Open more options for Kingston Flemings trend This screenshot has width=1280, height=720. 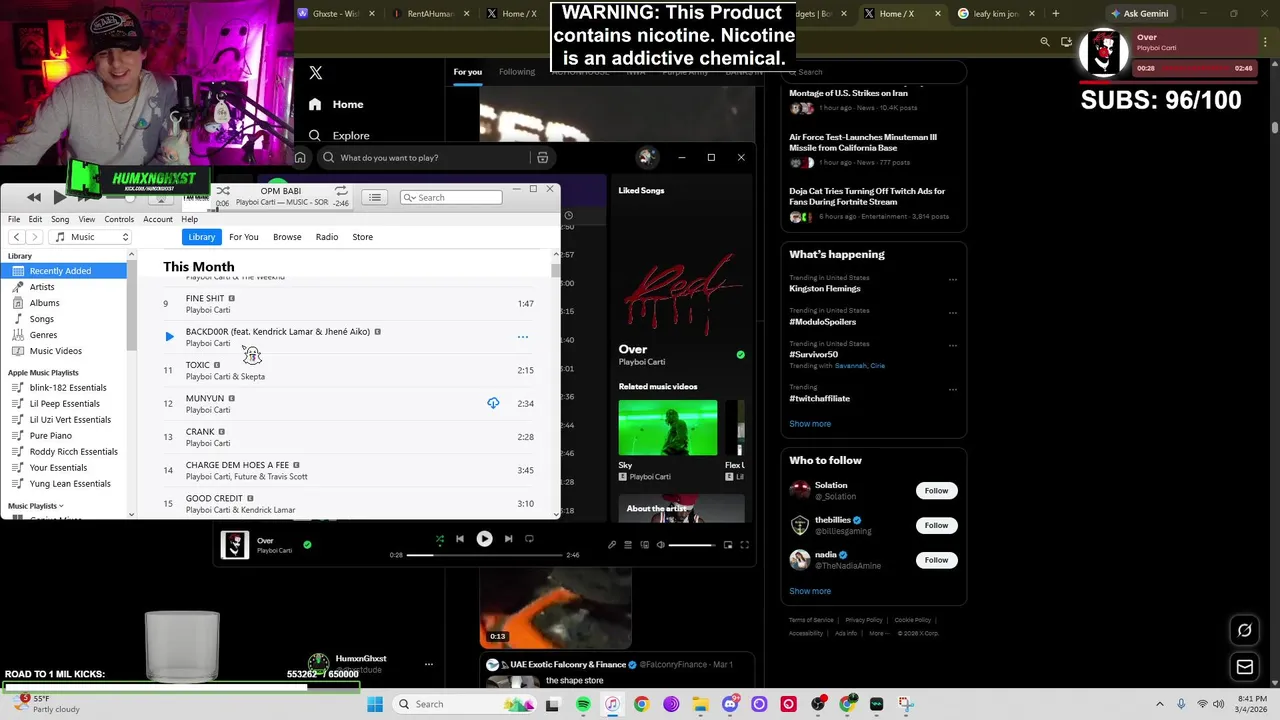[952, 280]
